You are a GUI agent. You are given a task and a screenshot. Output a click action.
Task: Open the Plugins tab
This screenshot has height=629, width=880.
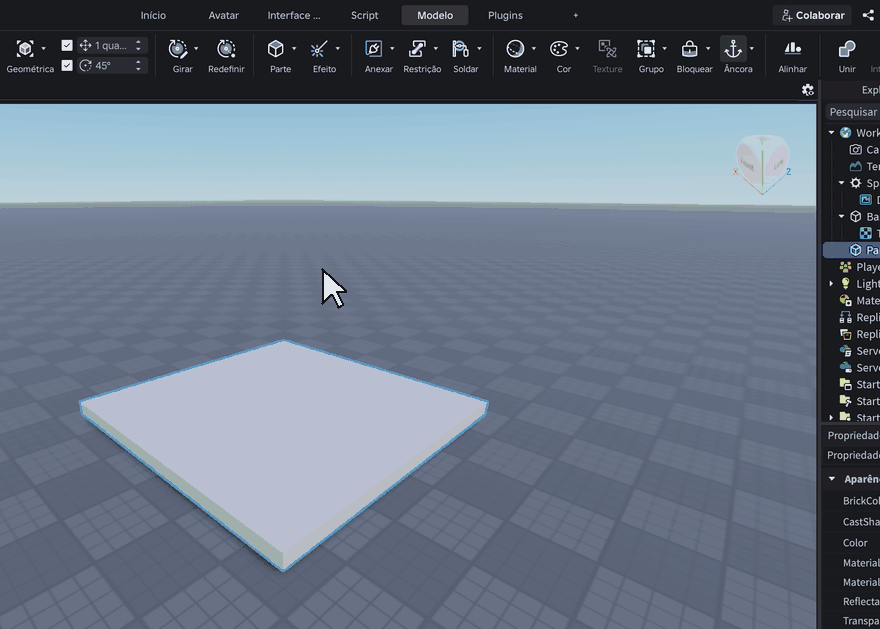(505, 15)
